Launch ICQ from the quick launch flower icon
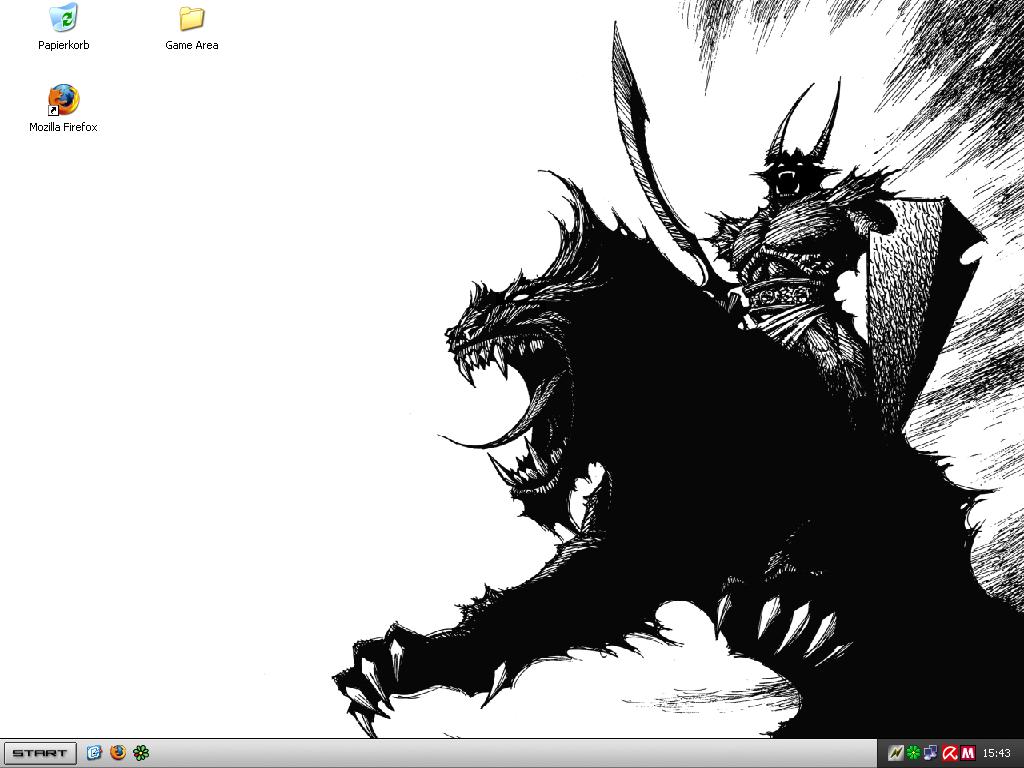Screen dimensions: 1024x768 tap(141, 753)
